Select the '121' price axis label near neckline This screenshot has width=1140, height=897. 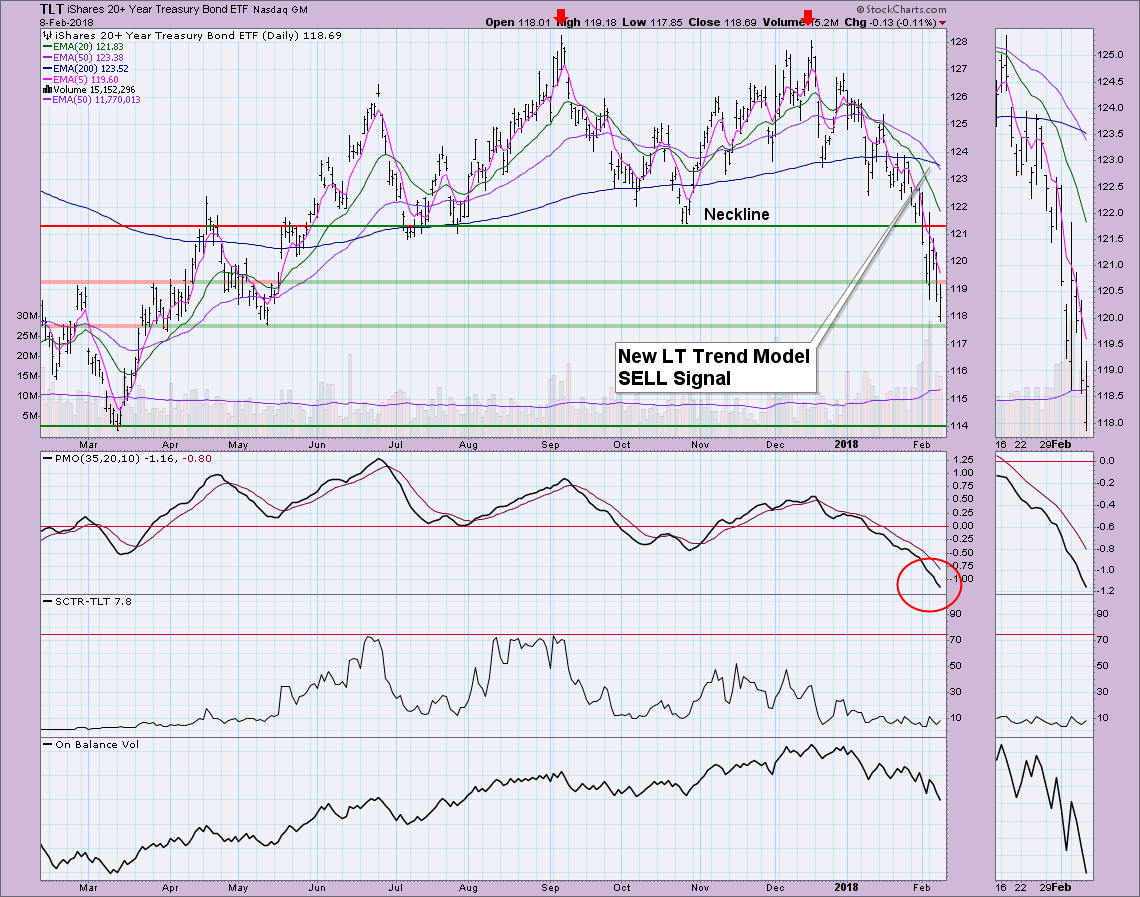click(x=958, y=234)
